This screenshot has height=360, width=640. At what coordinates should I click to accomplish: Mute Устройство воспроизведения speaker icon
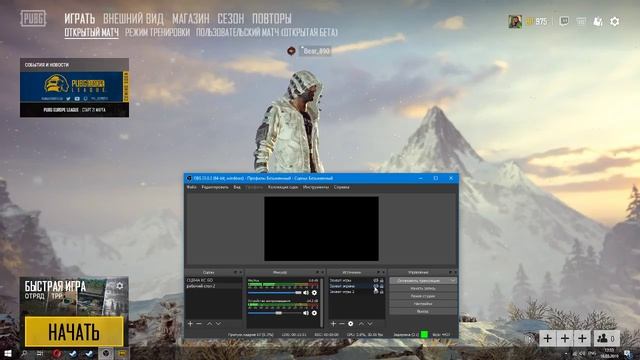tap(306, 313)
